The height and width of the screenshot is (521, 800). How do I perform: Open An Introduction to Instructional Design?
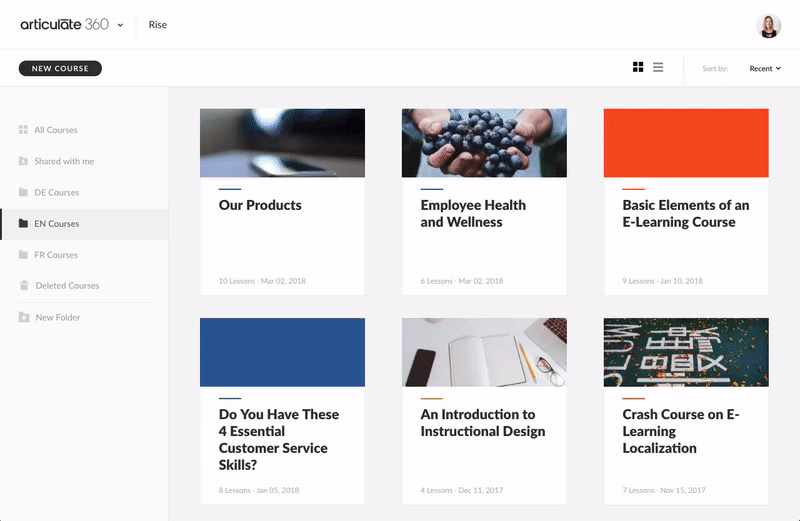pos(483,423)
